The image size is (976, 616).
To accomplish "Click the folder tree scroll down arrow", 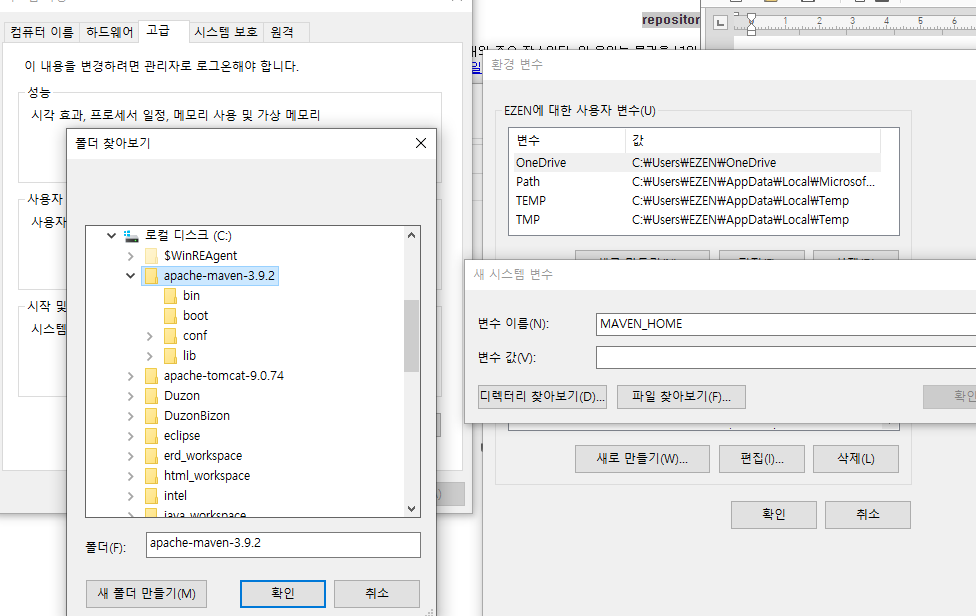I will click(412, 509).
